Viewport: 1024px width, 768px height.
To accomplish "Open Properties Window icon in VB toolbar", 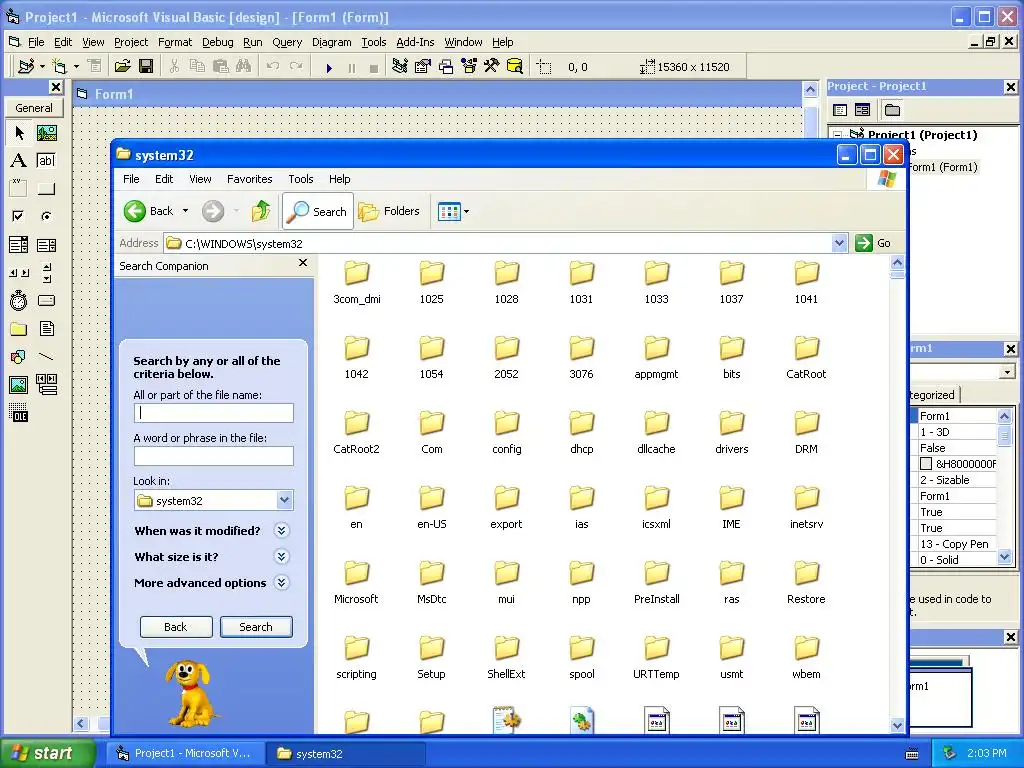I will (x=423, y=66).
